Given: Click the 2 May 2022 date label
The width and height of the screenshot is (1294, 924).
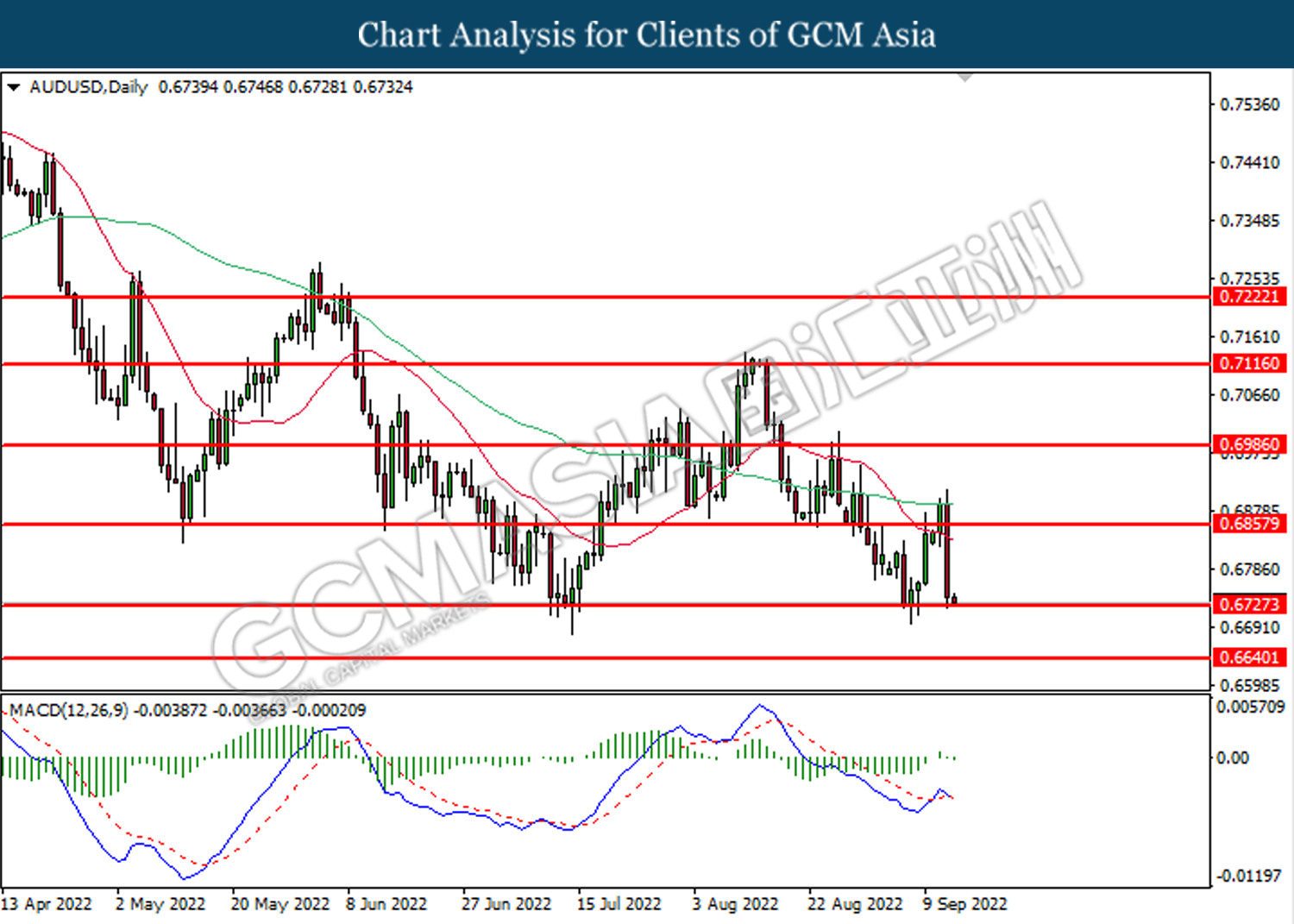Looking at the screenshot, I should point(160,904).
